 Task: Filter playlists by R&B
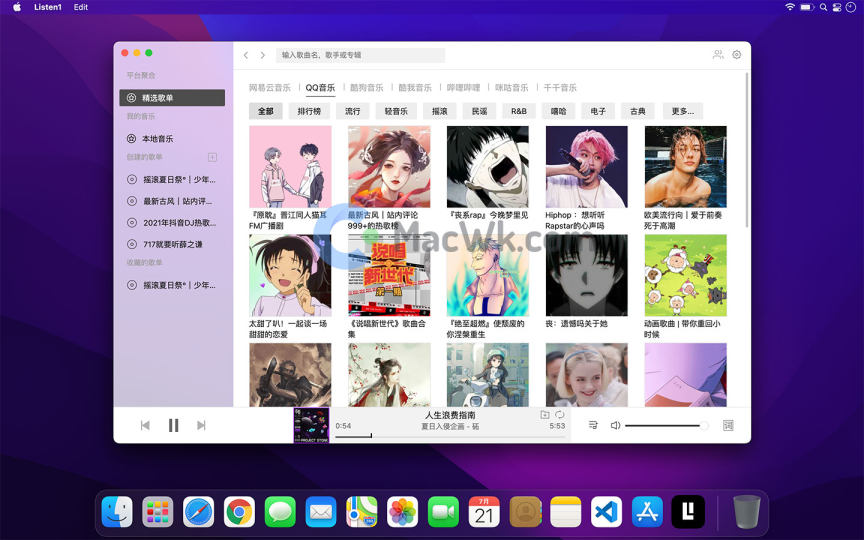coord(519,111)
